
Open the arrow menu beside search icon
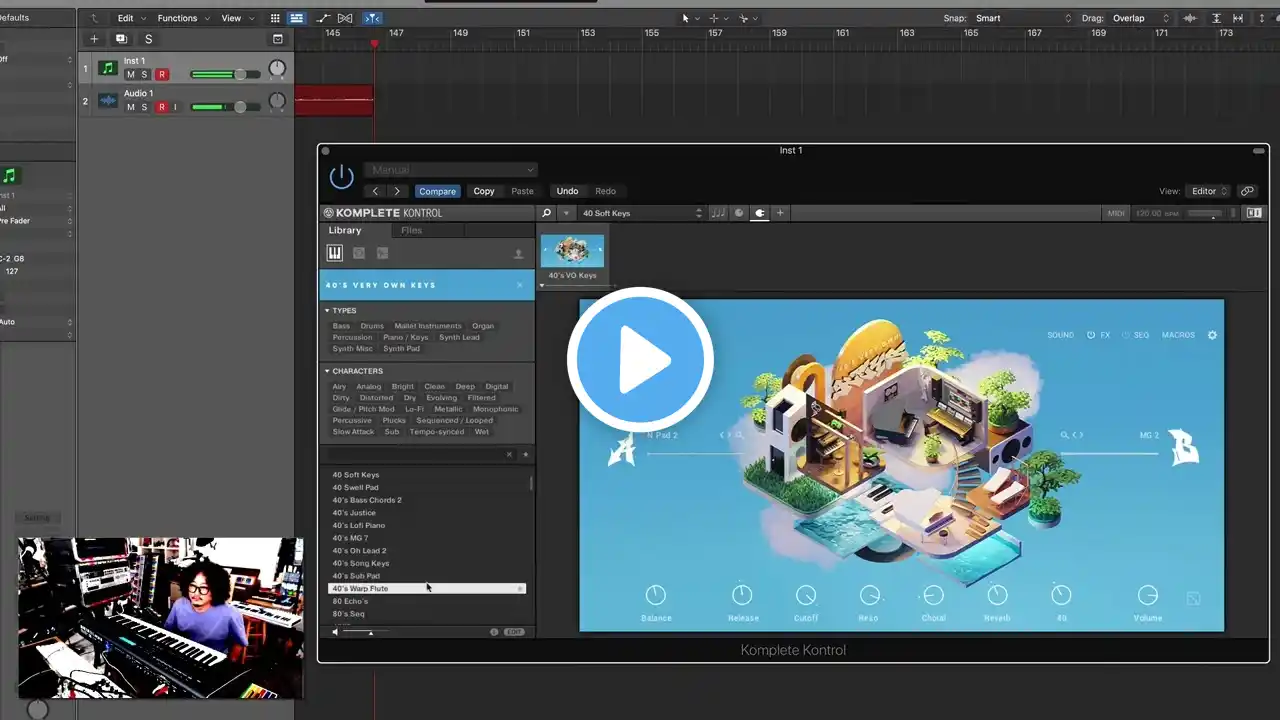566,213
